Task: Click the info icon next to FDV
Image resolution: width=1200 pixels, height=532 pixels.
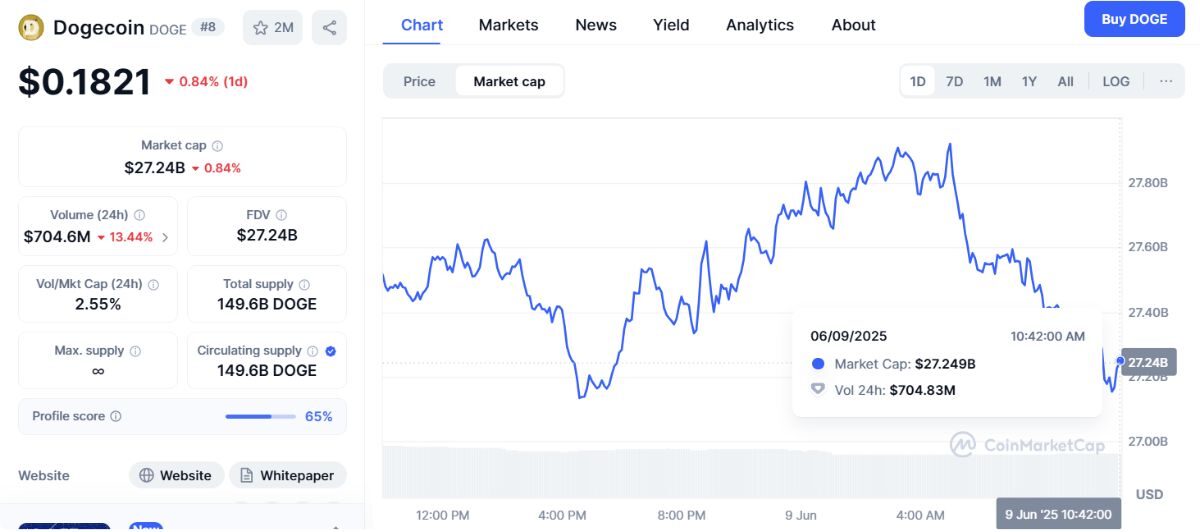Action: click(282, 215)
